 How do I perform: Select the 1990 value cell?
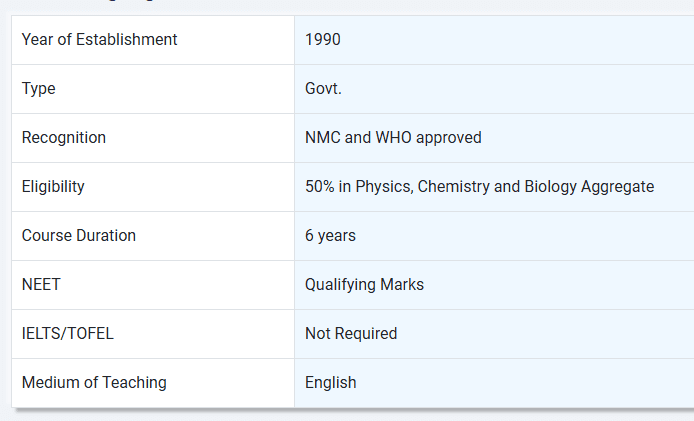pos(323,40)
